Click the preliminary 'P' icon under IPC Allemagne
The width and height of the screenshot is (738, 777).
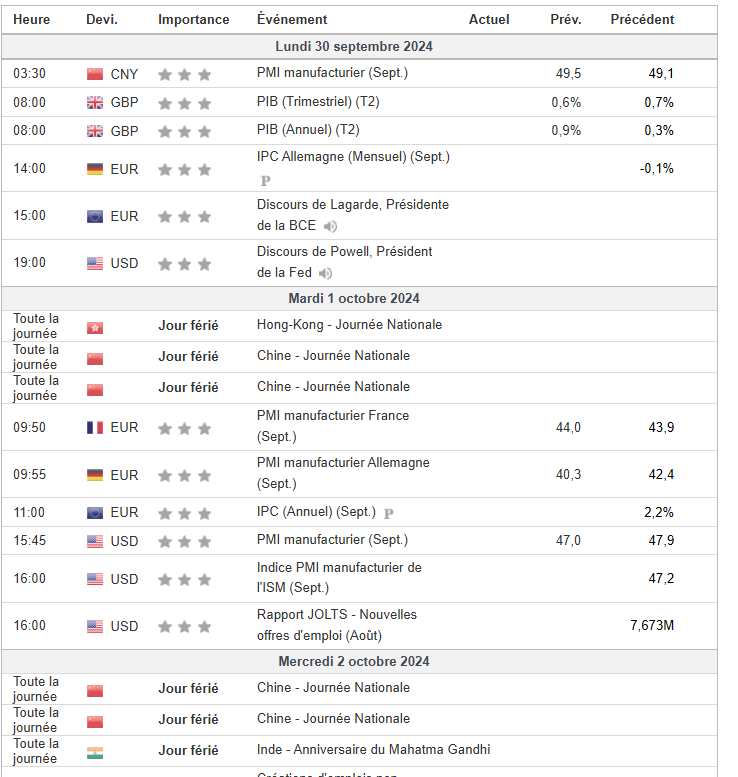tap(265, 181)
